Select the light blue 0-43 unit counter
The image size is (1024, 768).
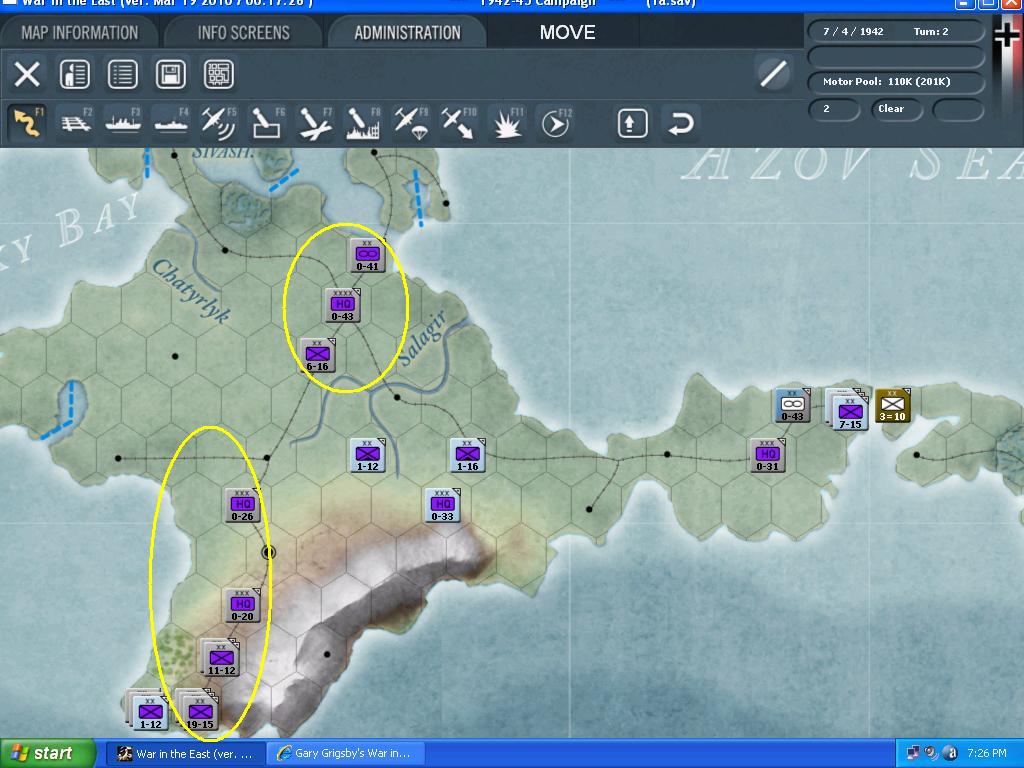click(x=792, y=405)
